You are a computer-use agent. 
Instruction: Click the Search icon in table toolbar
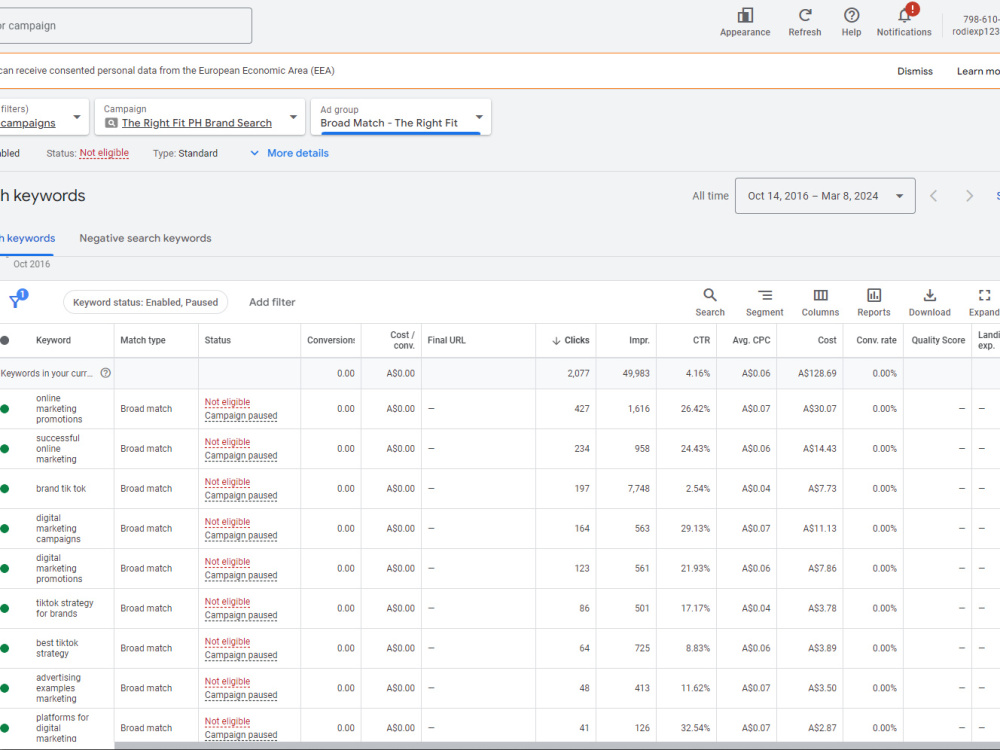(709, 295)
